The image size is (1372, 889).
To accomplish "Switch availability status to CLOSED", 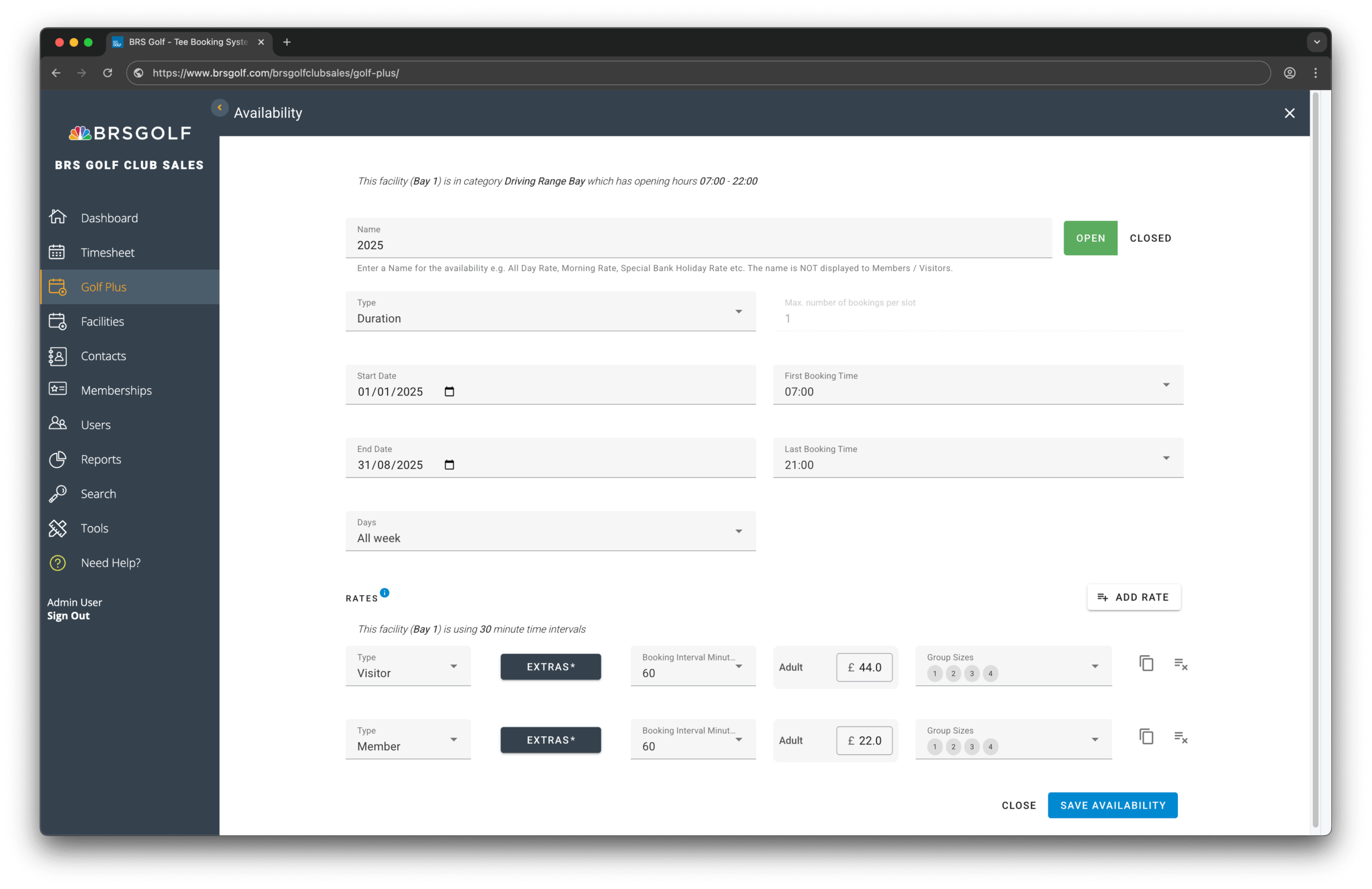I will [1150, 238].
